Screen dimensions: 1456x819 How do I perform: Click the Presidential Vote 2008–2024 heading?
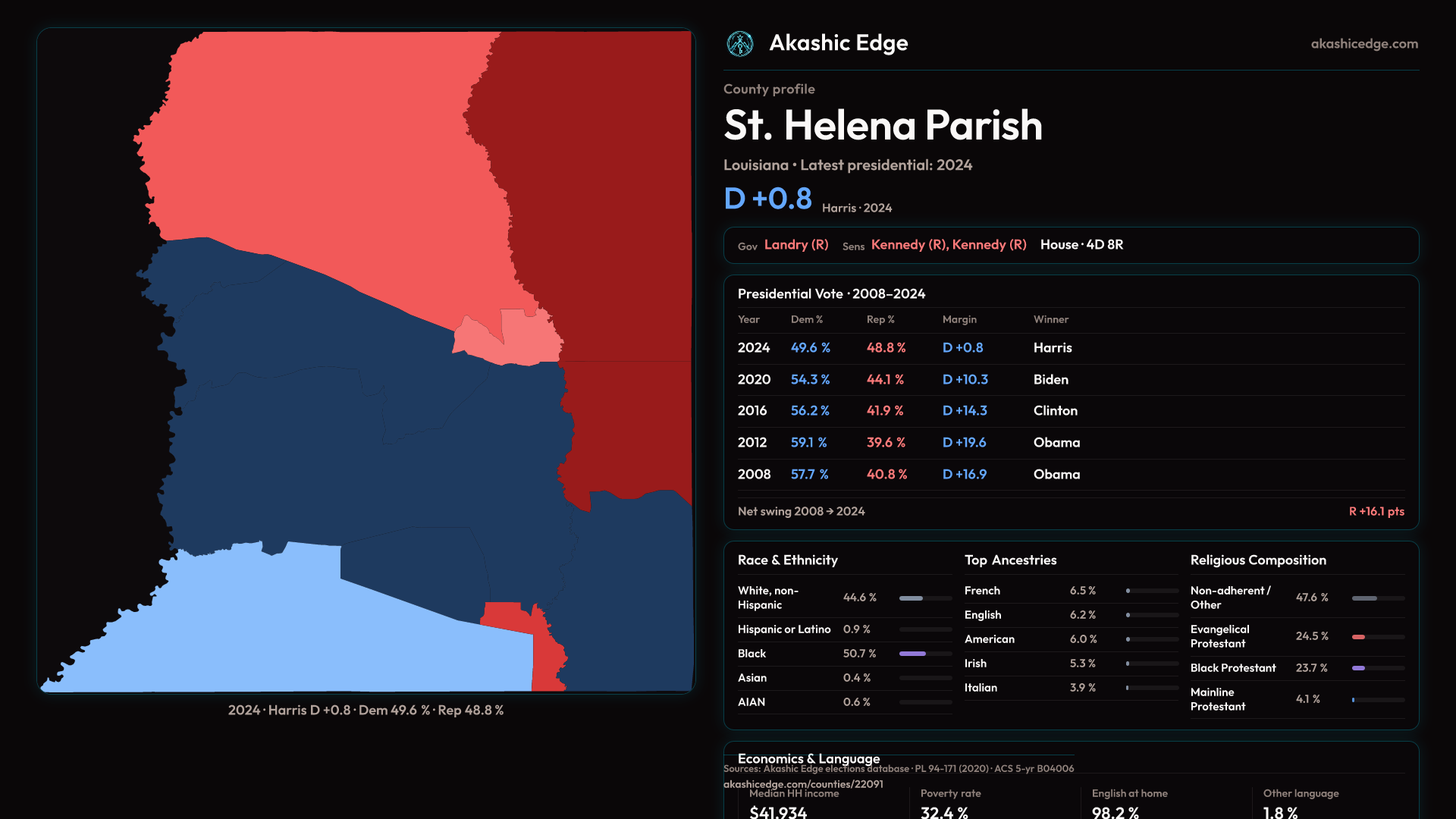coord(831,294)
